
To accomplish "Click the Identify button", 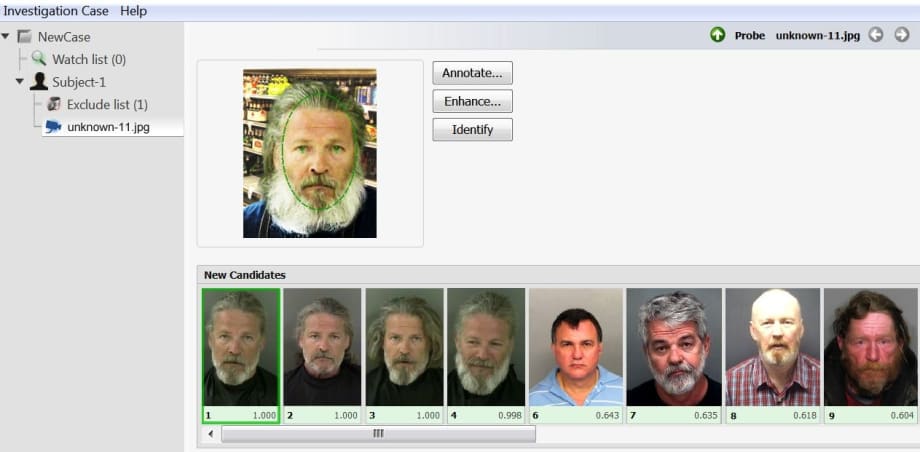I will coord(472,130).
